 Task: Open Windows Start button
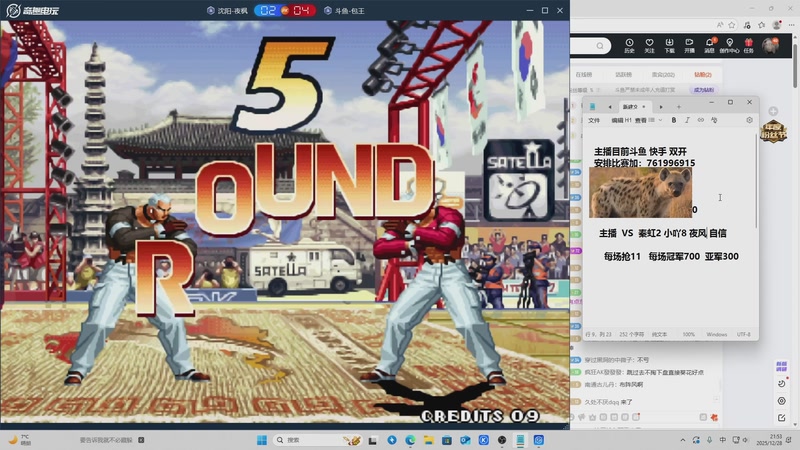coord(262,440)
